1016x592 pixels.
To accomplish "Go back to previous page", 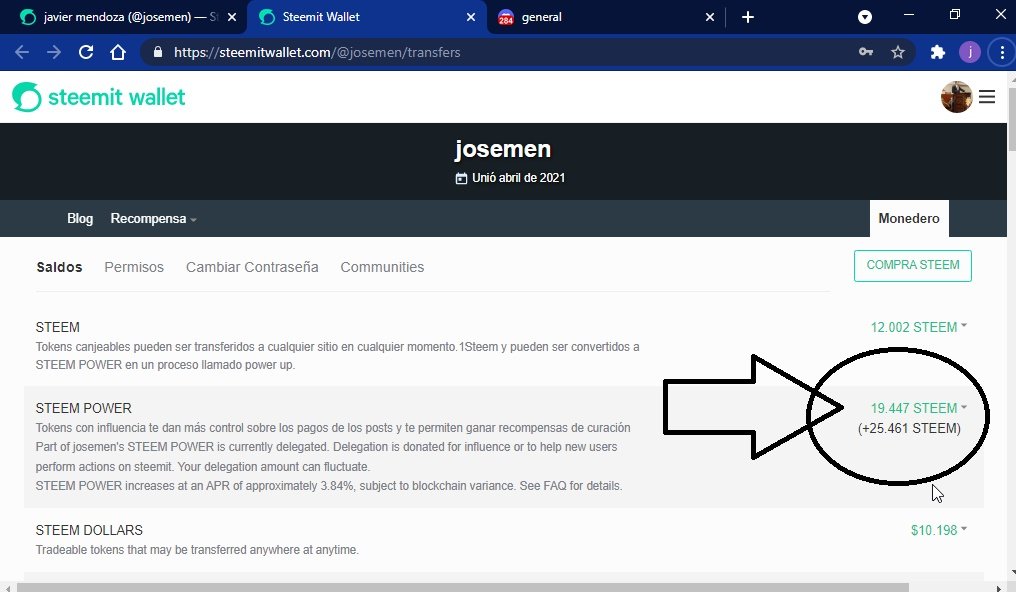I will click(21, 52).
